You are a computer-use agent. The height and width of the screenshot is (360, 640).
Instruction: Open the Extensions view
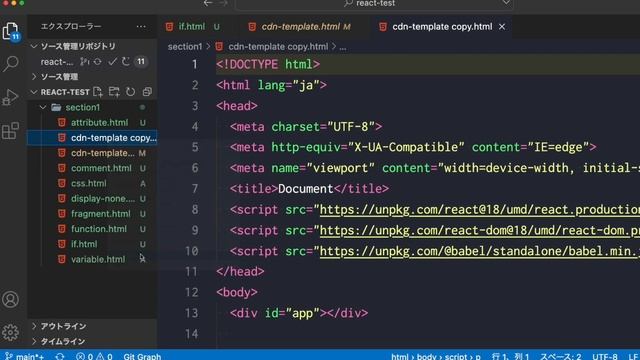[11, 131]
